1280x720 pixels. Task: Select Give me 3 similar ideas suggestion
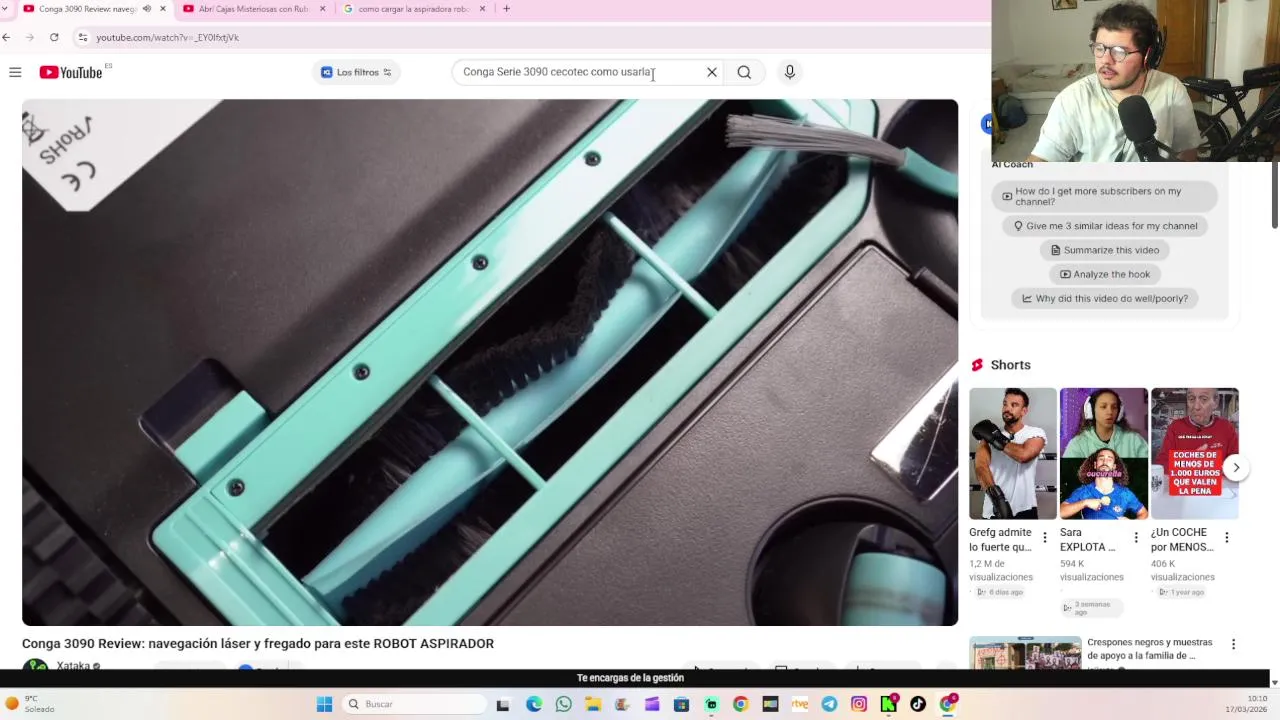click(x=1104, y=226)
